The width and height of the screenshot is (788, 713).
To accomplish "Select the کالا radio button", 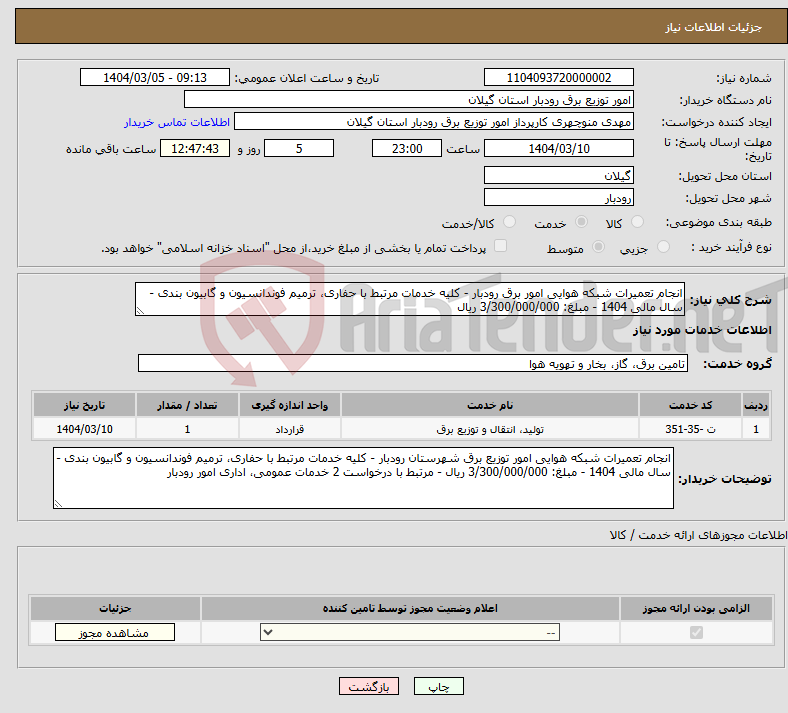I will point(637,222).
